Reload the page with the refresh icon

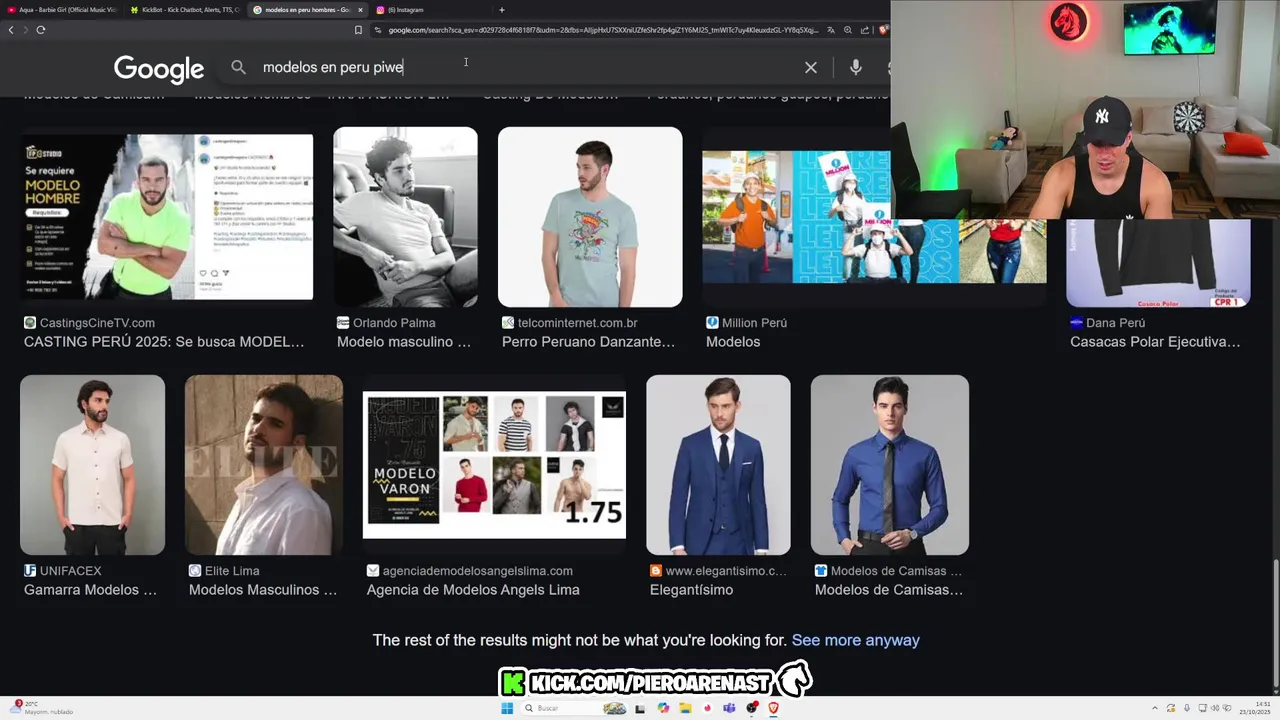click(40, 30)
